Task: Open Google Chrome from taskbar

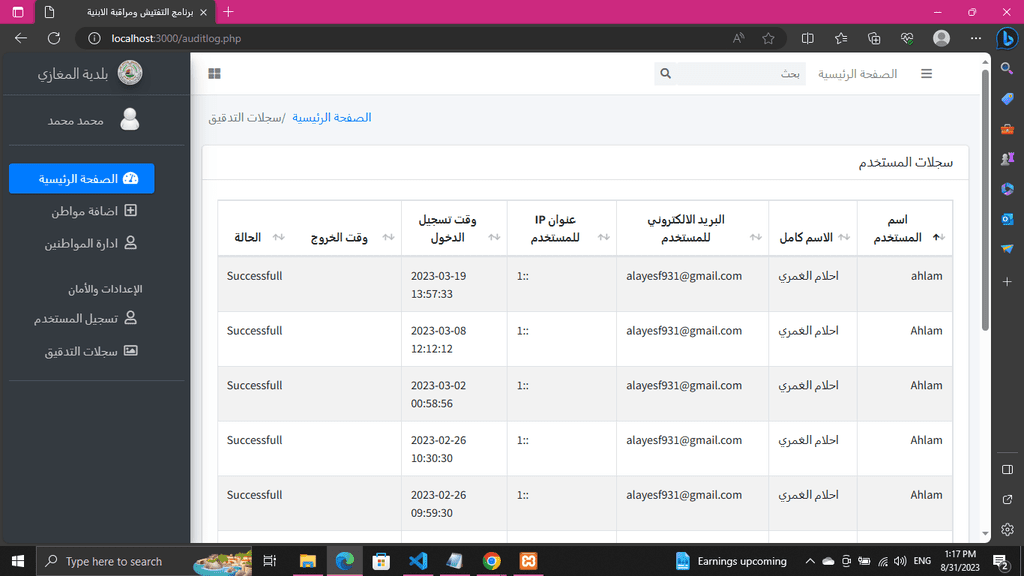Action: [x=492, y=561]
